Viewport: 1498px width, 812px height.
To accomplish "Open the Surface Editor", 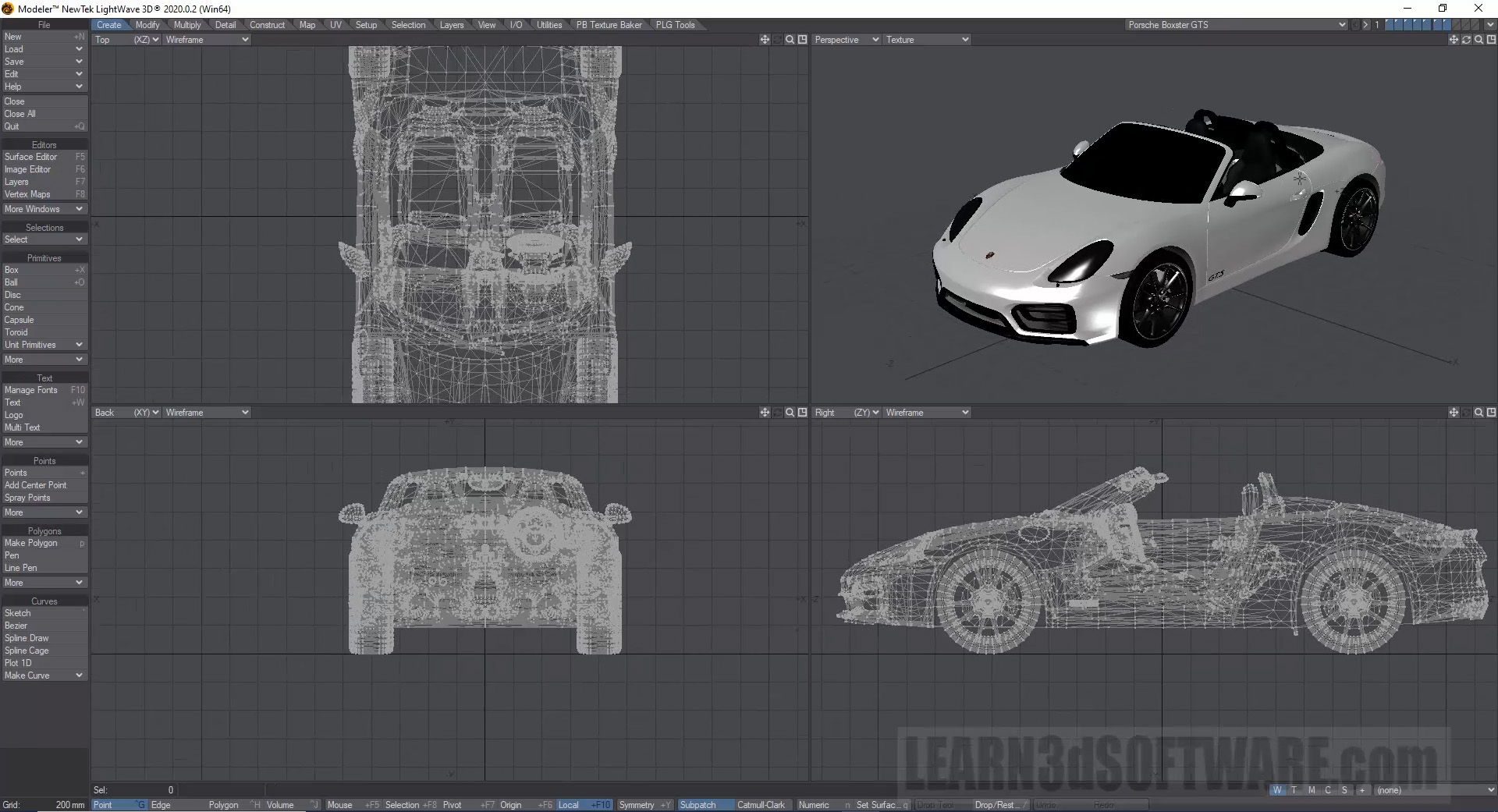I will tap(31, 157).
